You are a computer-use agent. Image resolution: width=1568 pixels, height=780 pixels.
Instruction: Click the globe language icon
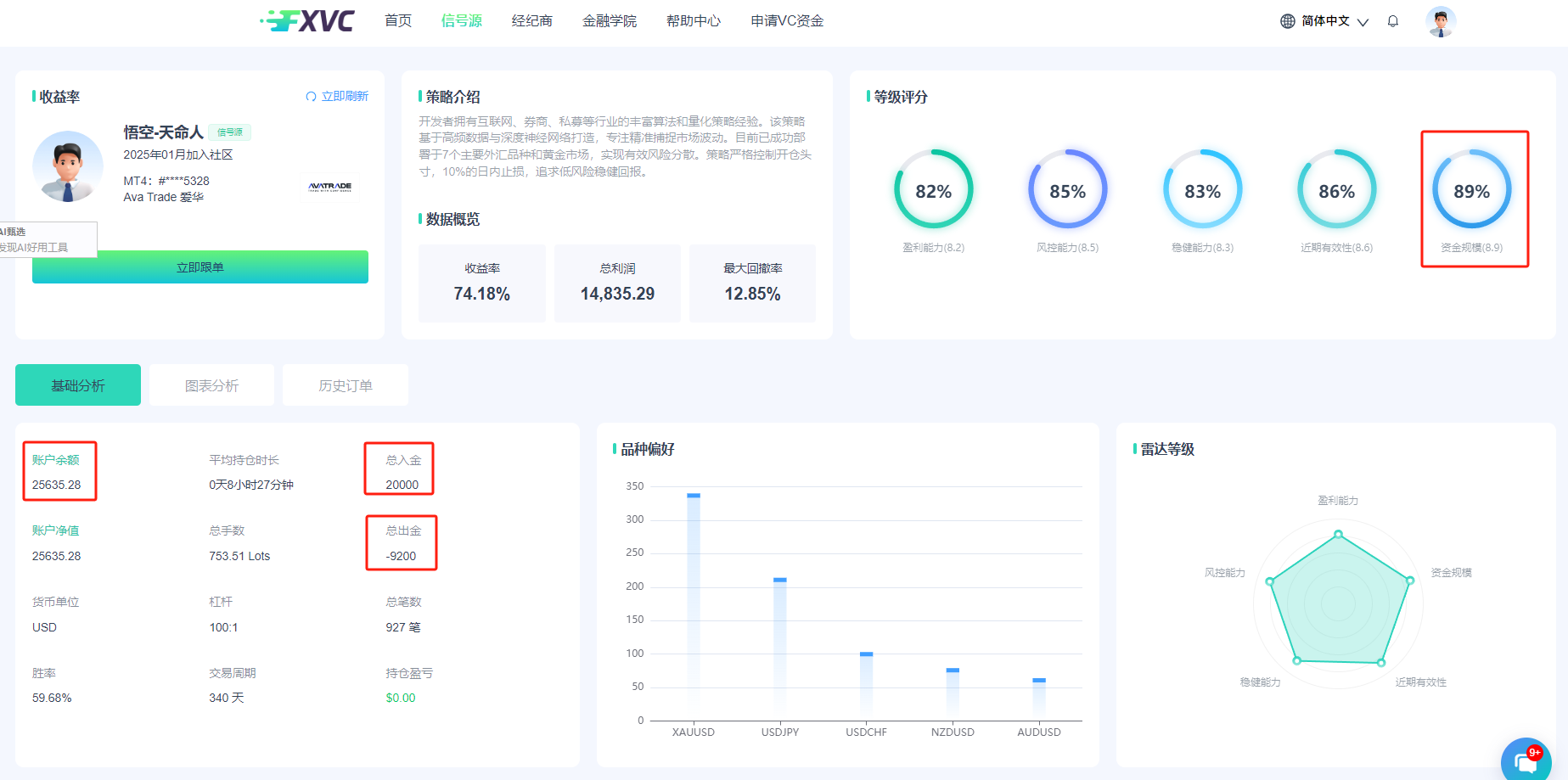pos(1287,21)
